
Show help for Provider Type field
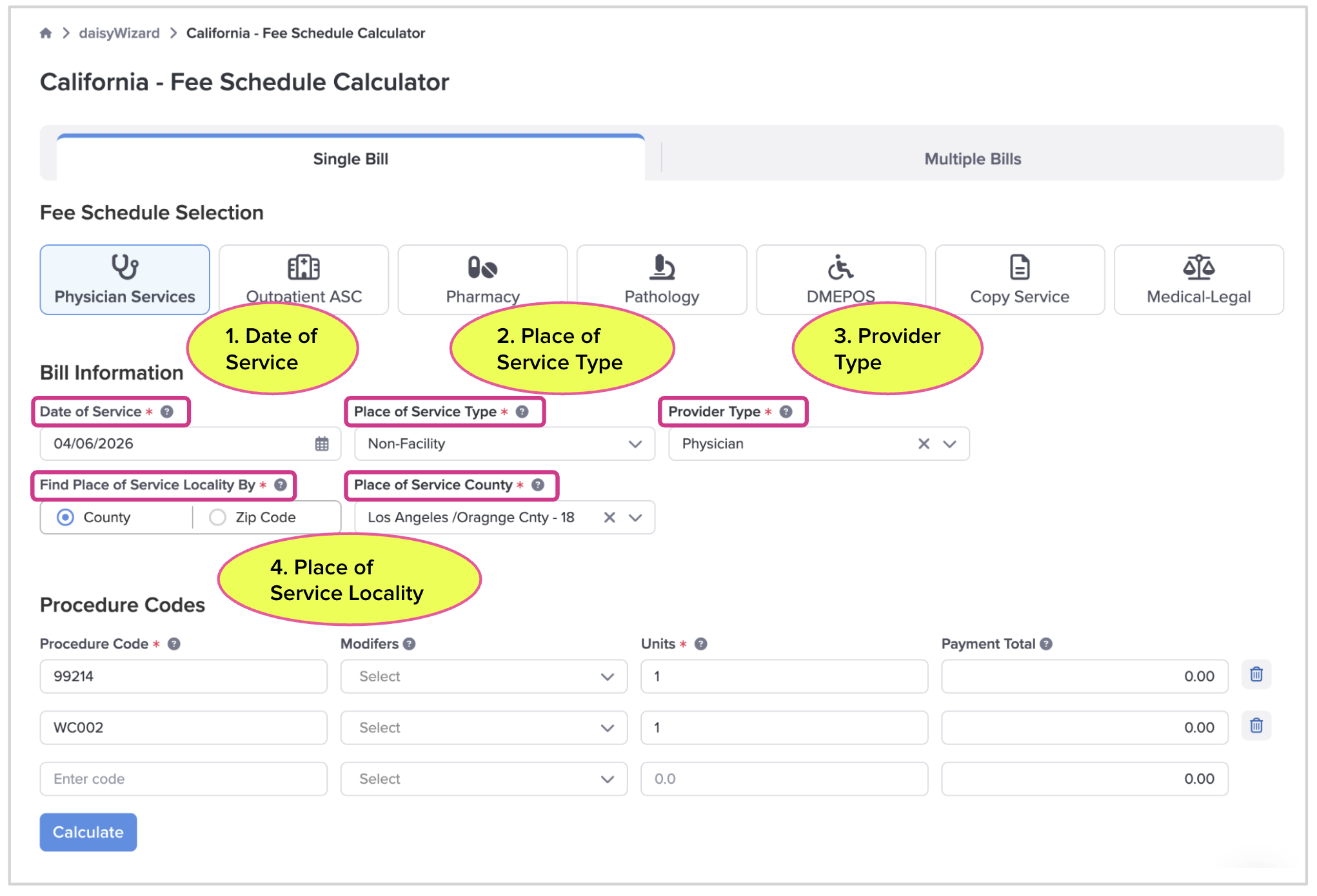(786, 412)
